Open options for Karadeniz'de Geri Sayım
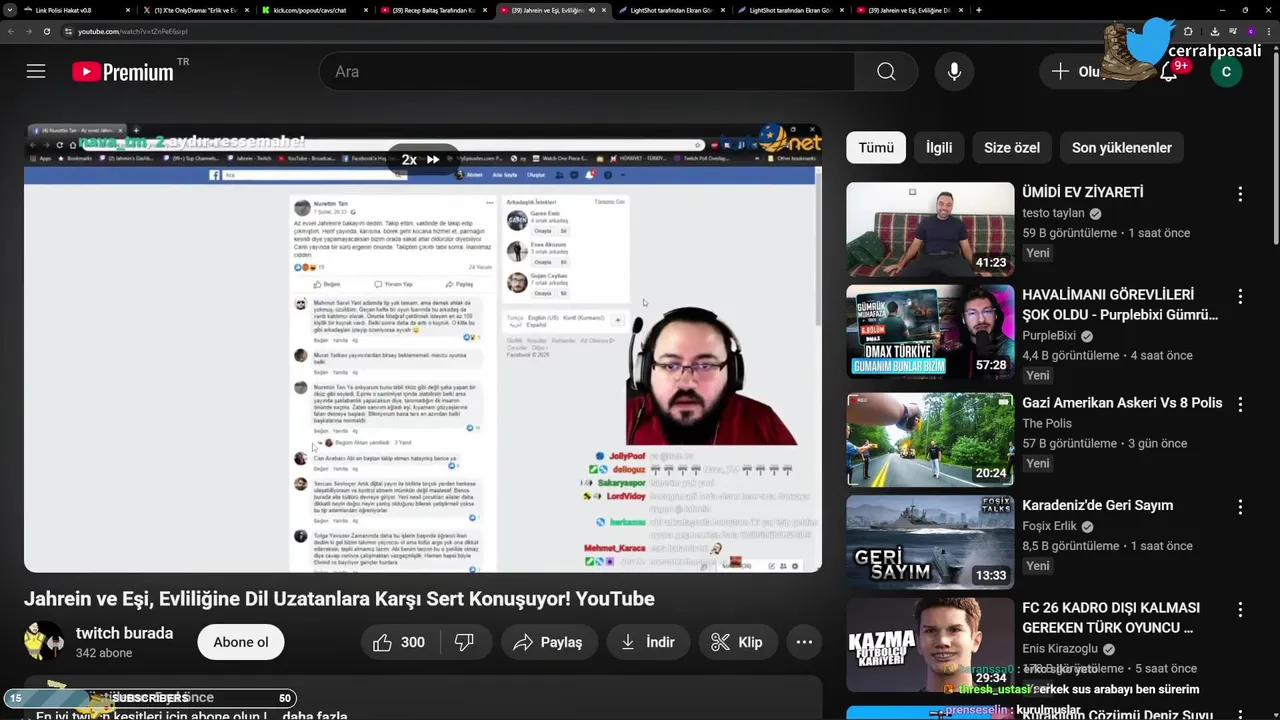The width and height of the screenshot is (1280, 720). tap(1240, 507)
